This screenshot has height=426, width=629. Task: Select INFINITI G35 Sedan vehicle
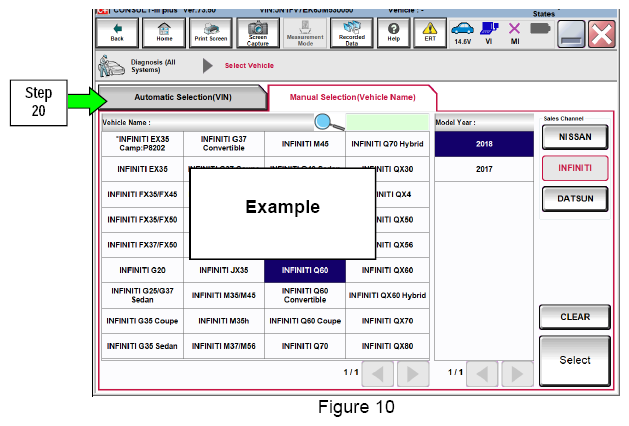tap(142, 346)
